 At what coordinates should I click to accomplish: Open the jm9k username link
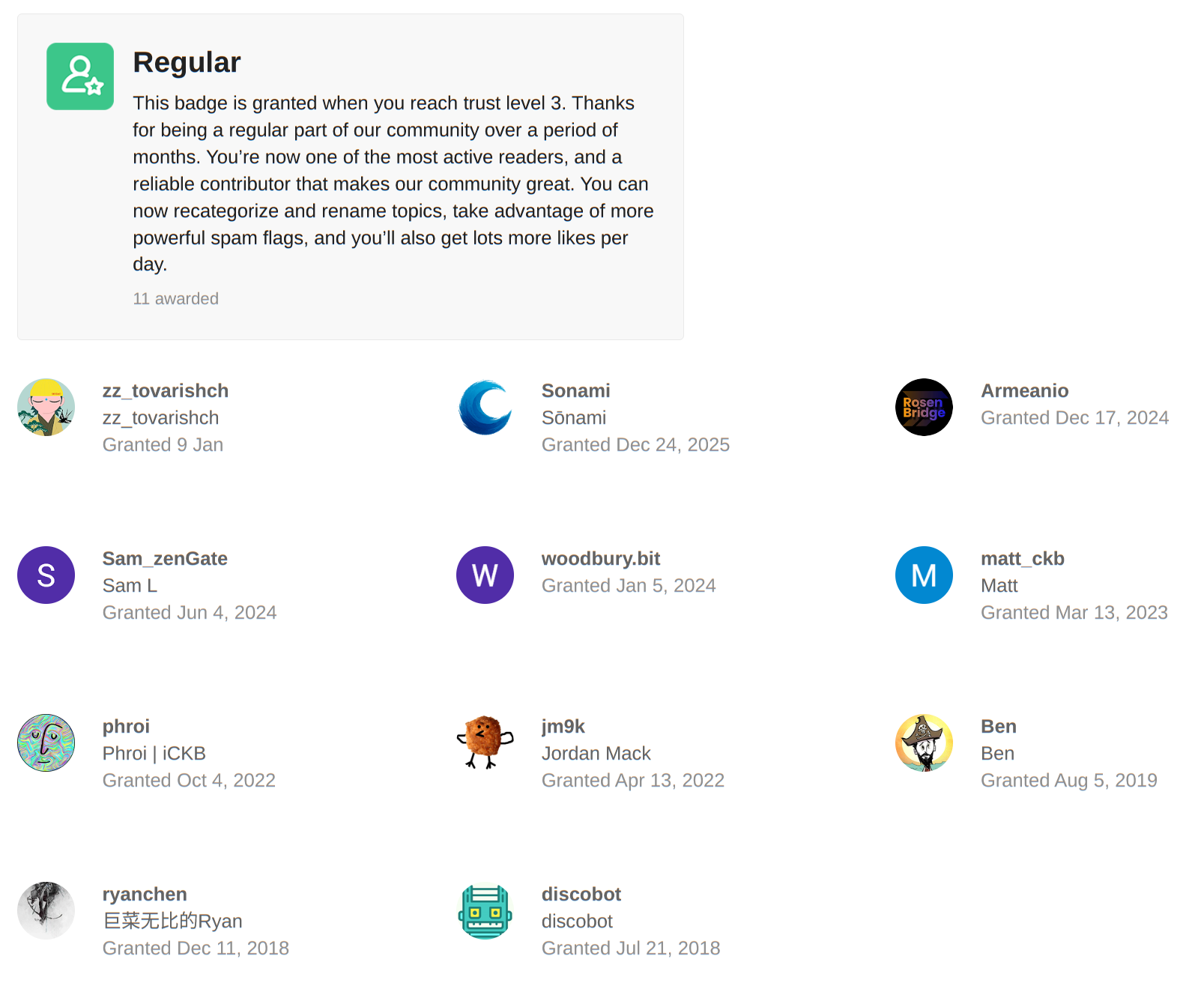563,727
